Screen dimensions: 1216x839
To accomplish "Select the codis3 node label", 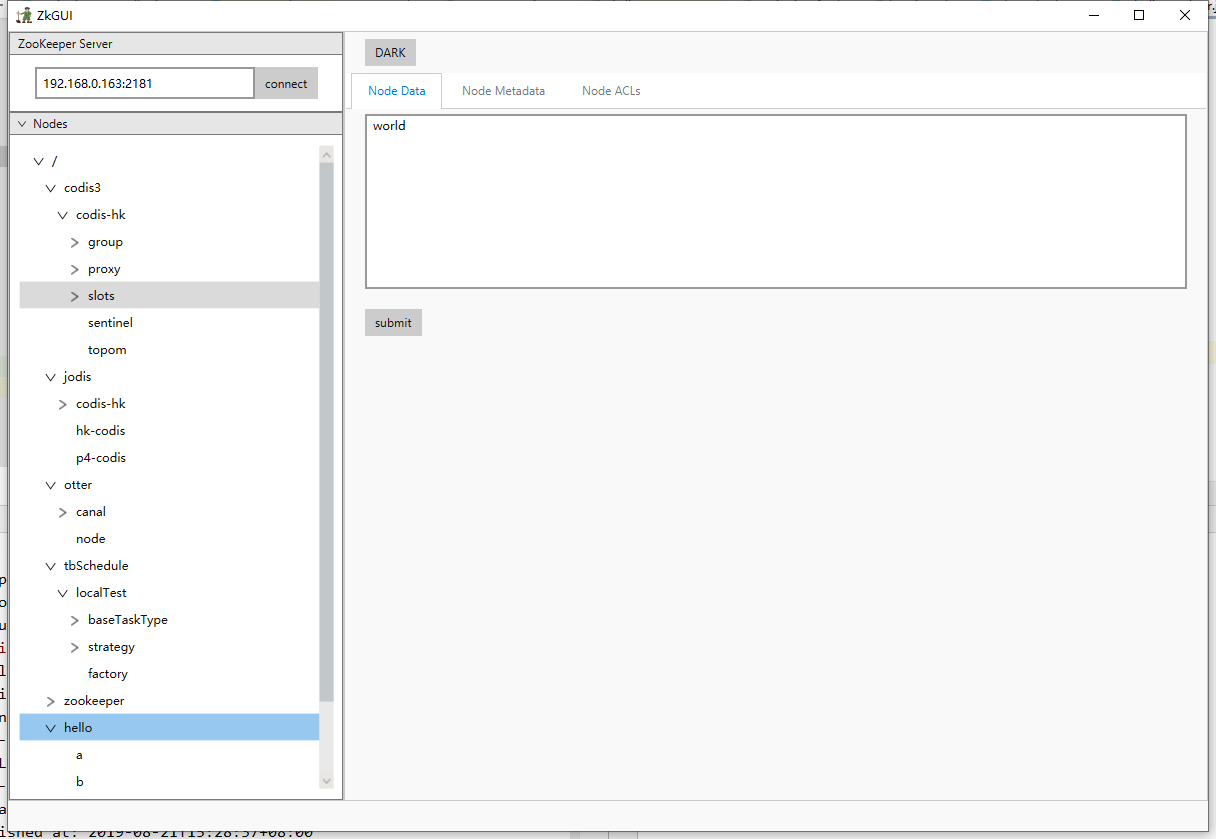I will [x=82, y=188].
